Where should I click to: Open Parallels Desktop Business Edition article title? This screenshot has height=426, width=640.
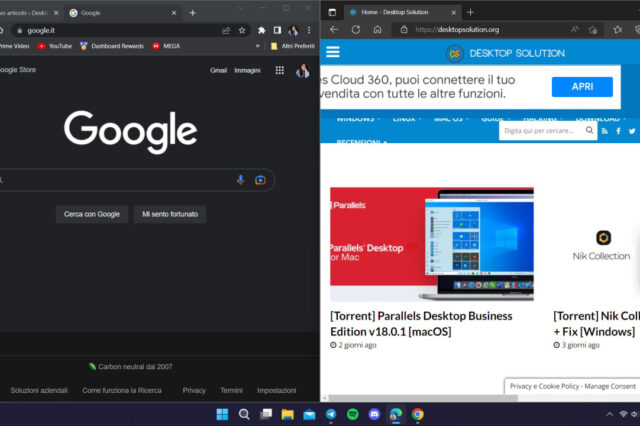[x=421, y=324]
